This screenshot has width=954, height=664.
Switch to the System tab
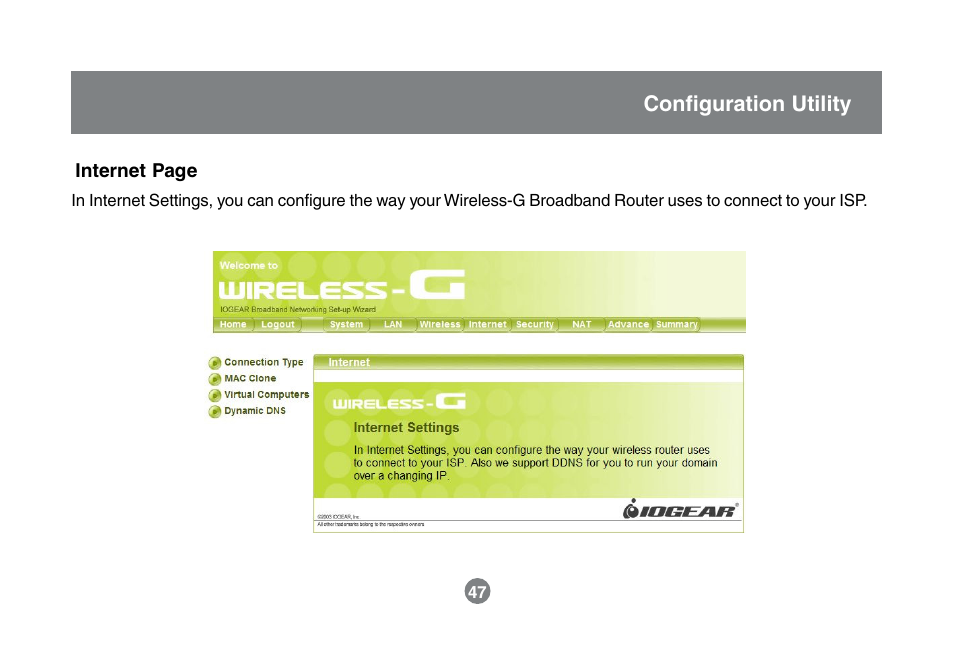click(346, 324)
